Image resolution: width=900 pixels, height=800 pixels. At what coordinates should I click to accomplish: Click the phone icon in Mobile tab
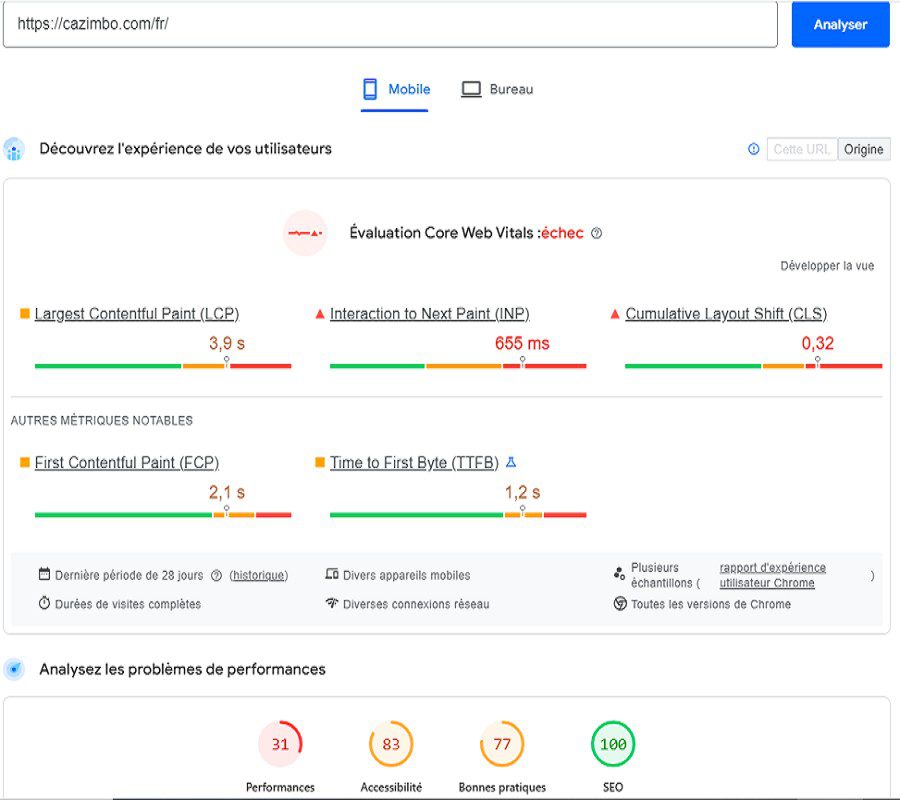click(x=370, y=89)
